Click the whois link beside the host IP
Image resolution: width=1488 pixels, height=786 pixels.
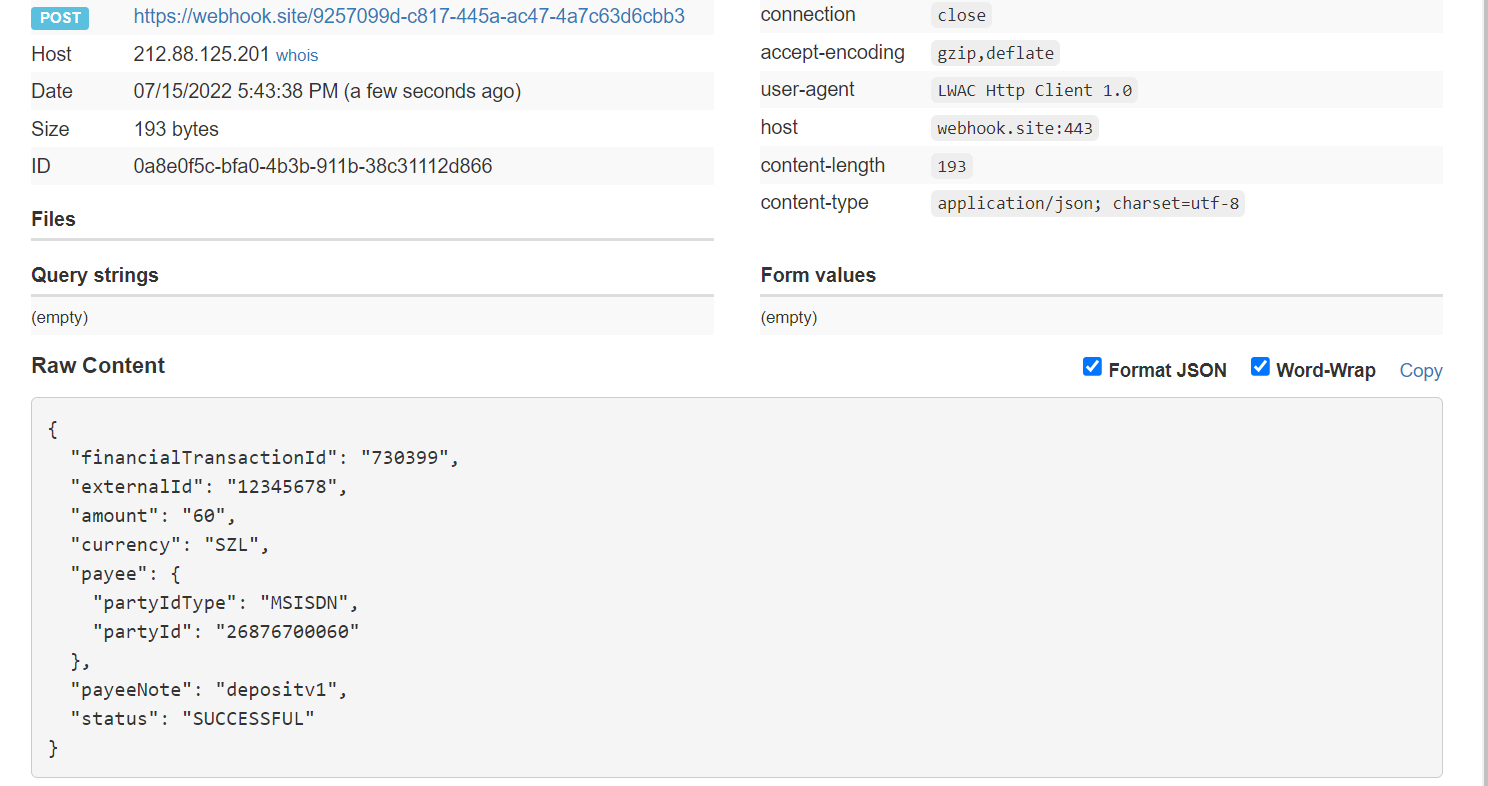(297, 55)
